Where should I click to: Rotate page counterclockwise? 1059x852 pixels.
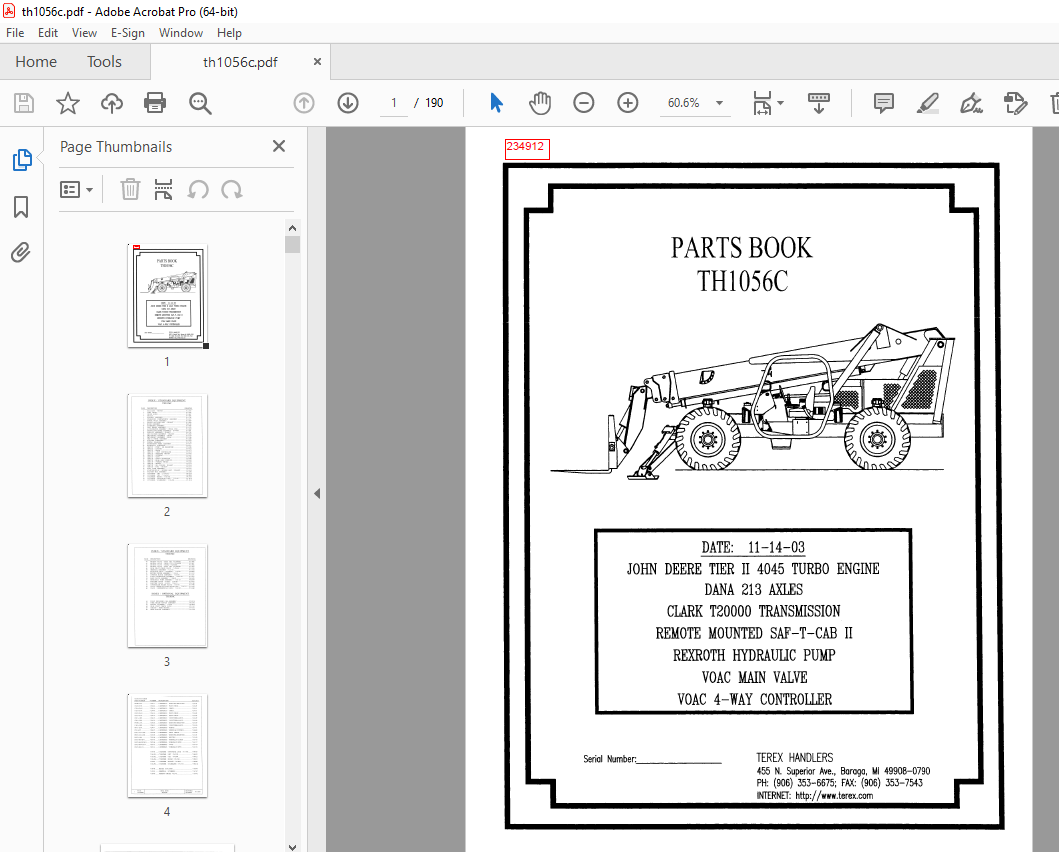pyautogui.click(x=198, y=190)
